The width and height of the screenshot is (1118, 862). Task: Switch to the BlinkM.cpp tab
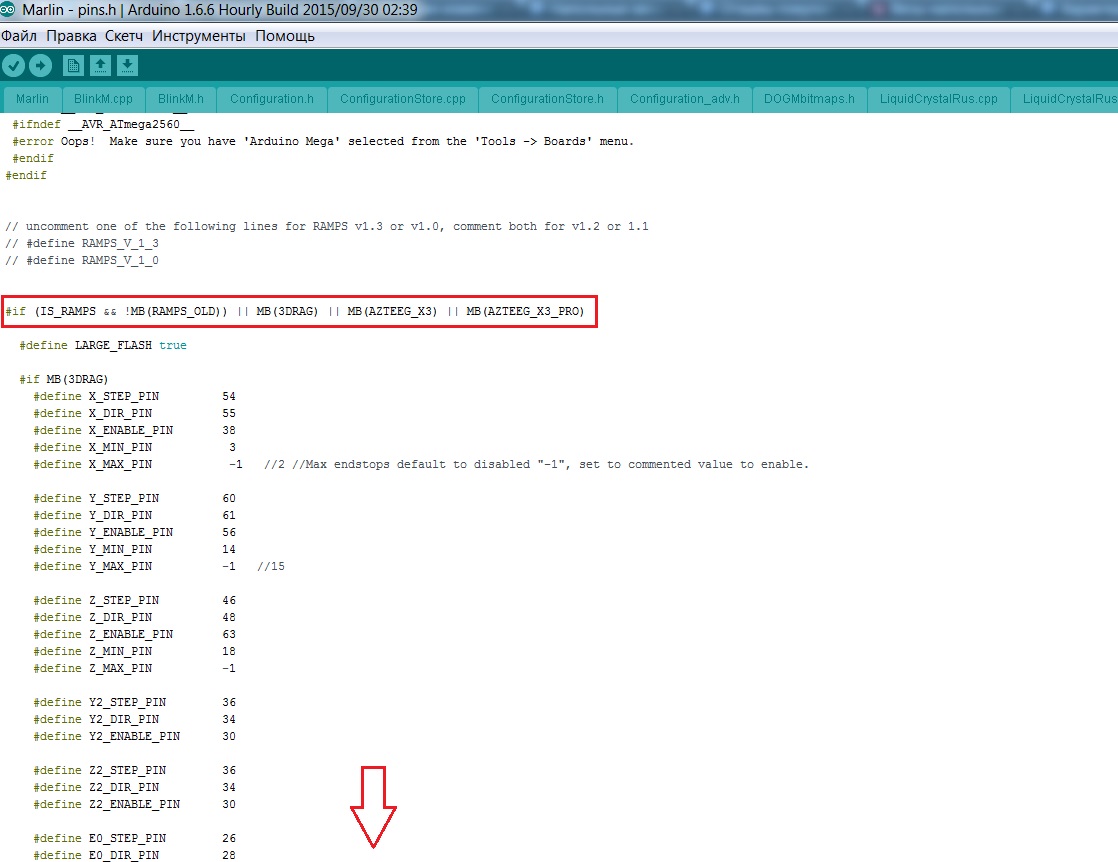(x=103, y=99)
